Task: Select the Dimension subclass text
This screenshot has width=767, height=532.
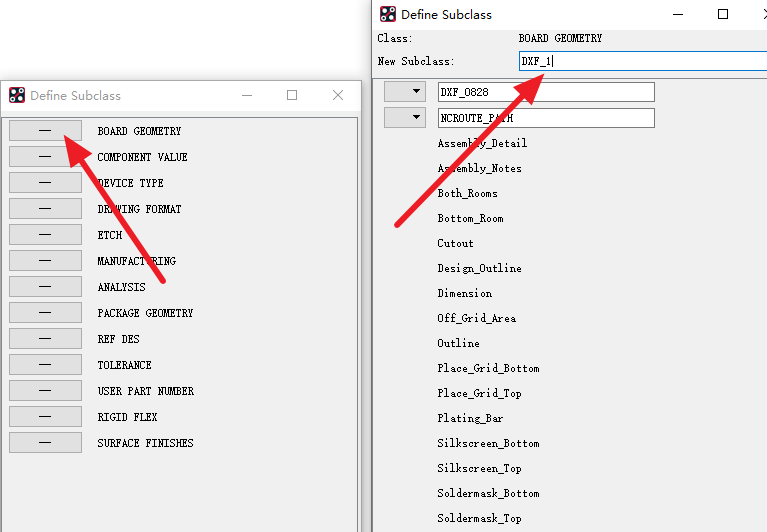Action: pyautogui.click(x=465, y=293)
